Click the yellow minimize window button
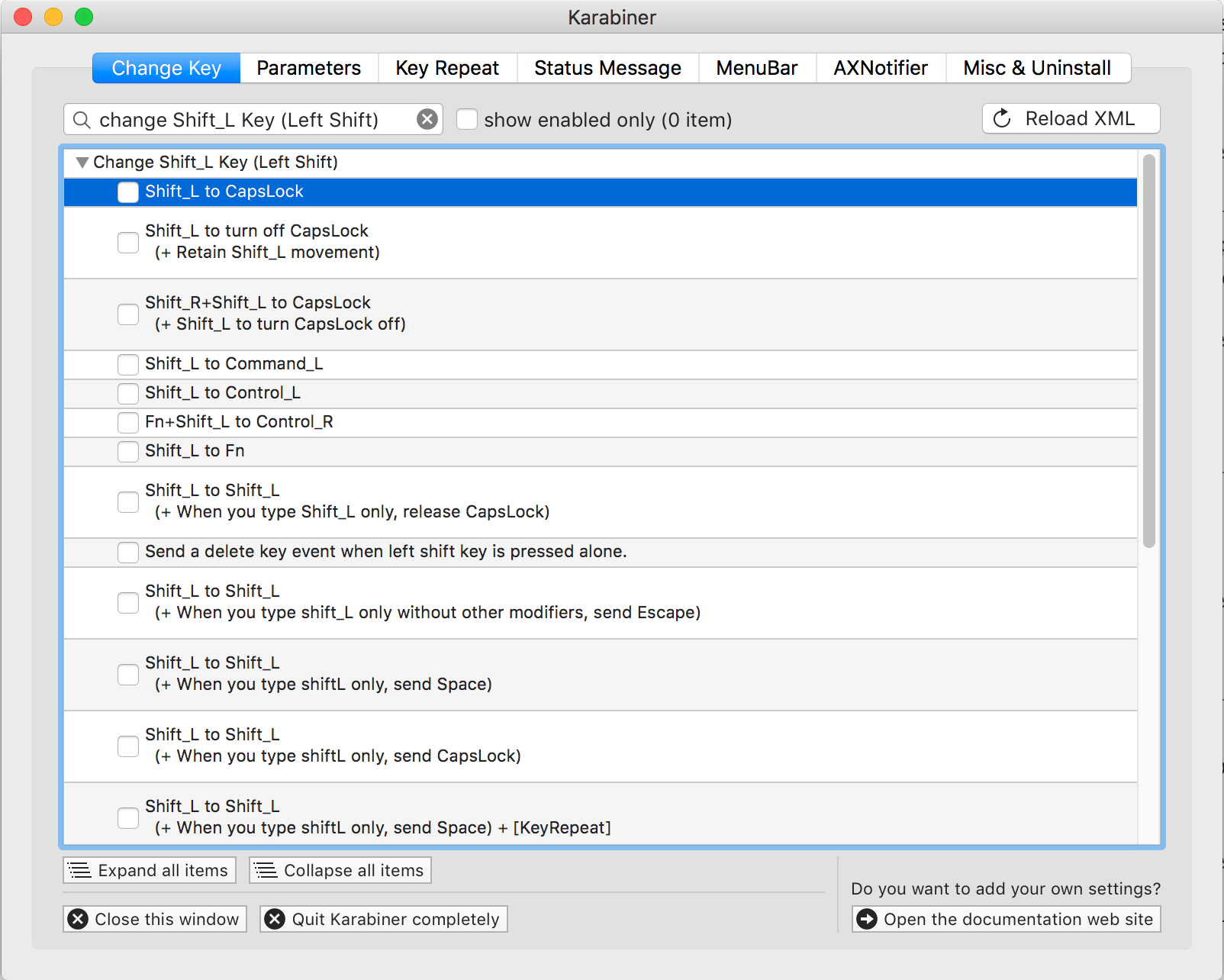1224x980 pixels. click(53, 17)
